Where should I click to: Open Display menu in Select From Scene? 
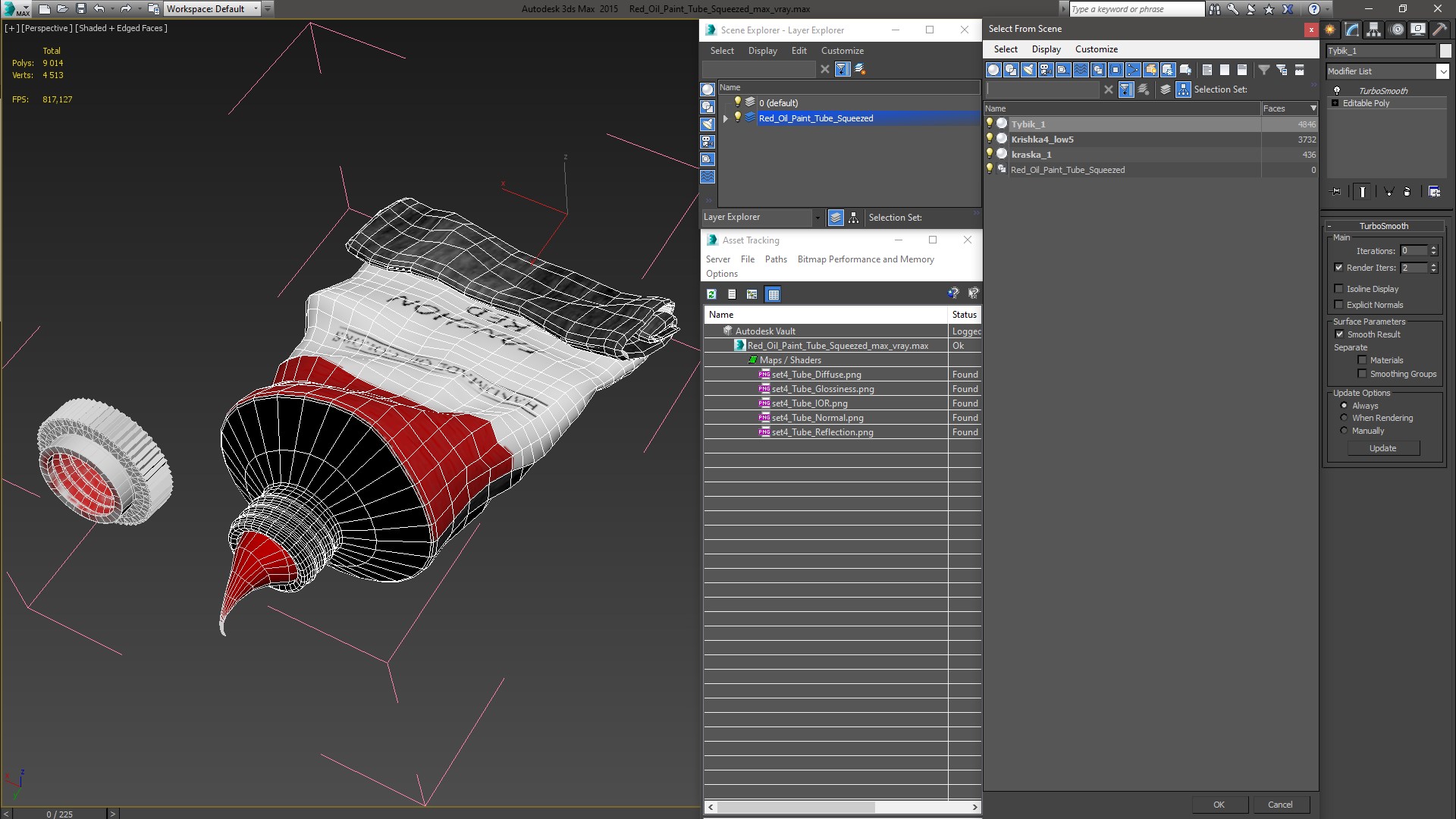(x=1046, y=49)
